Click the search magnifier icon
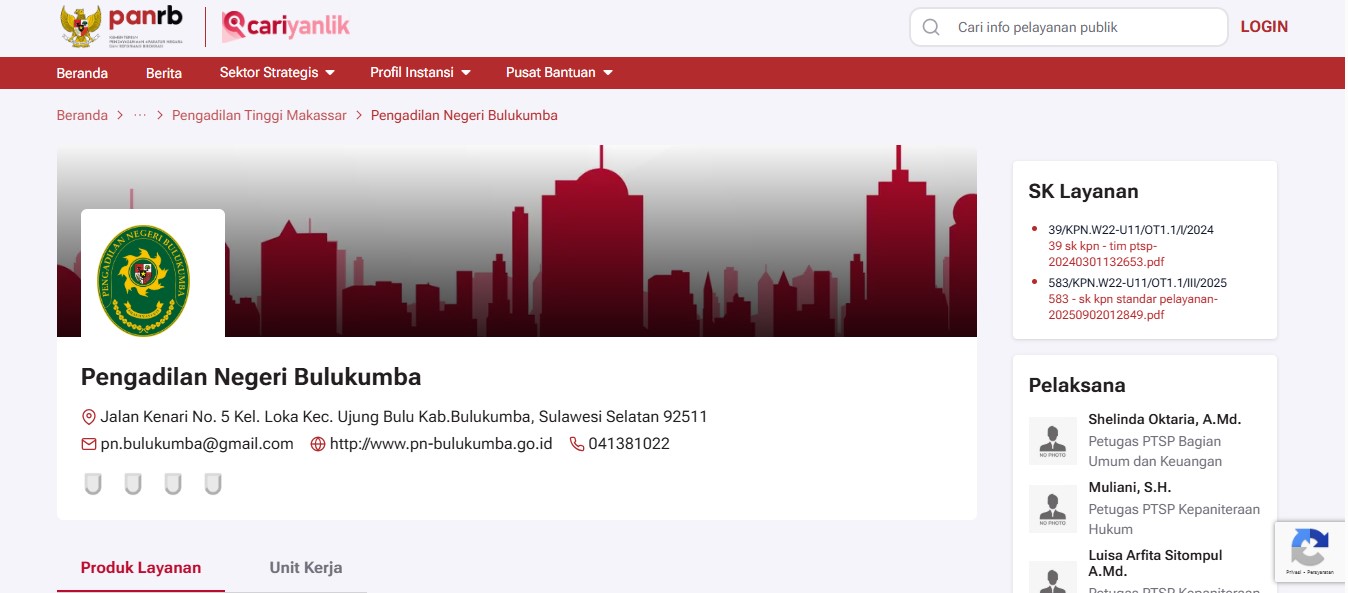1348x593 pixels. point(931,28)
